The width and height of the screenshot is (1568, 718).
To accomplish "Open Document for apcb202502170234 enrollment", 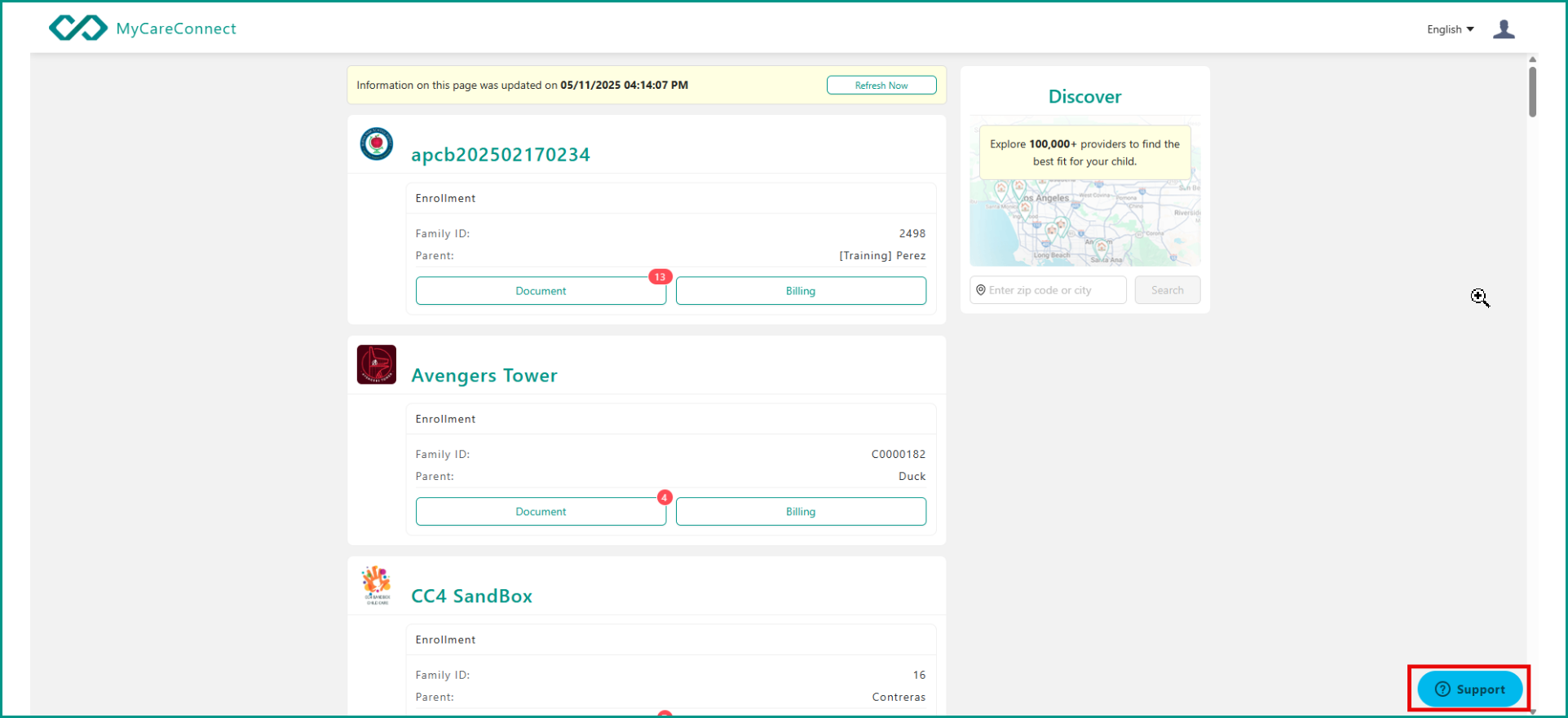I will 541,291.
